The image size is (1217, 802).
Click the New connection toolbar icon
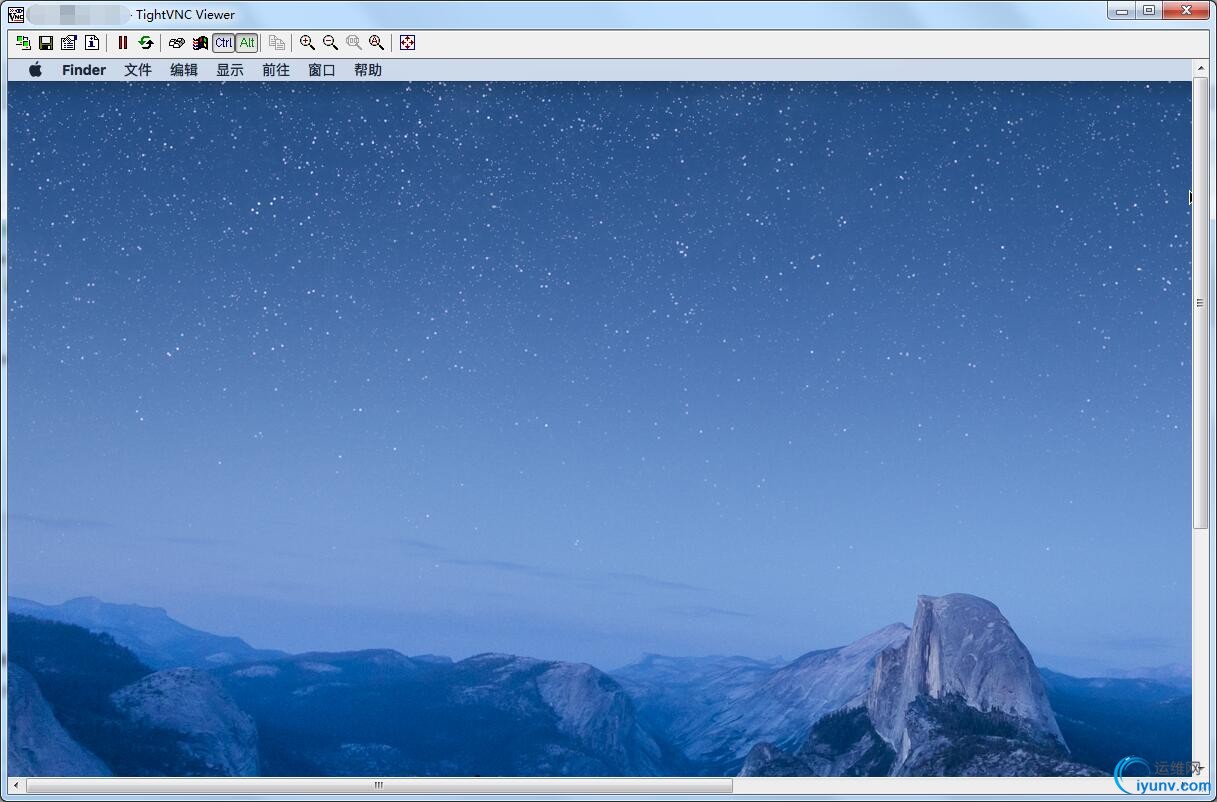tap(23, 43)
